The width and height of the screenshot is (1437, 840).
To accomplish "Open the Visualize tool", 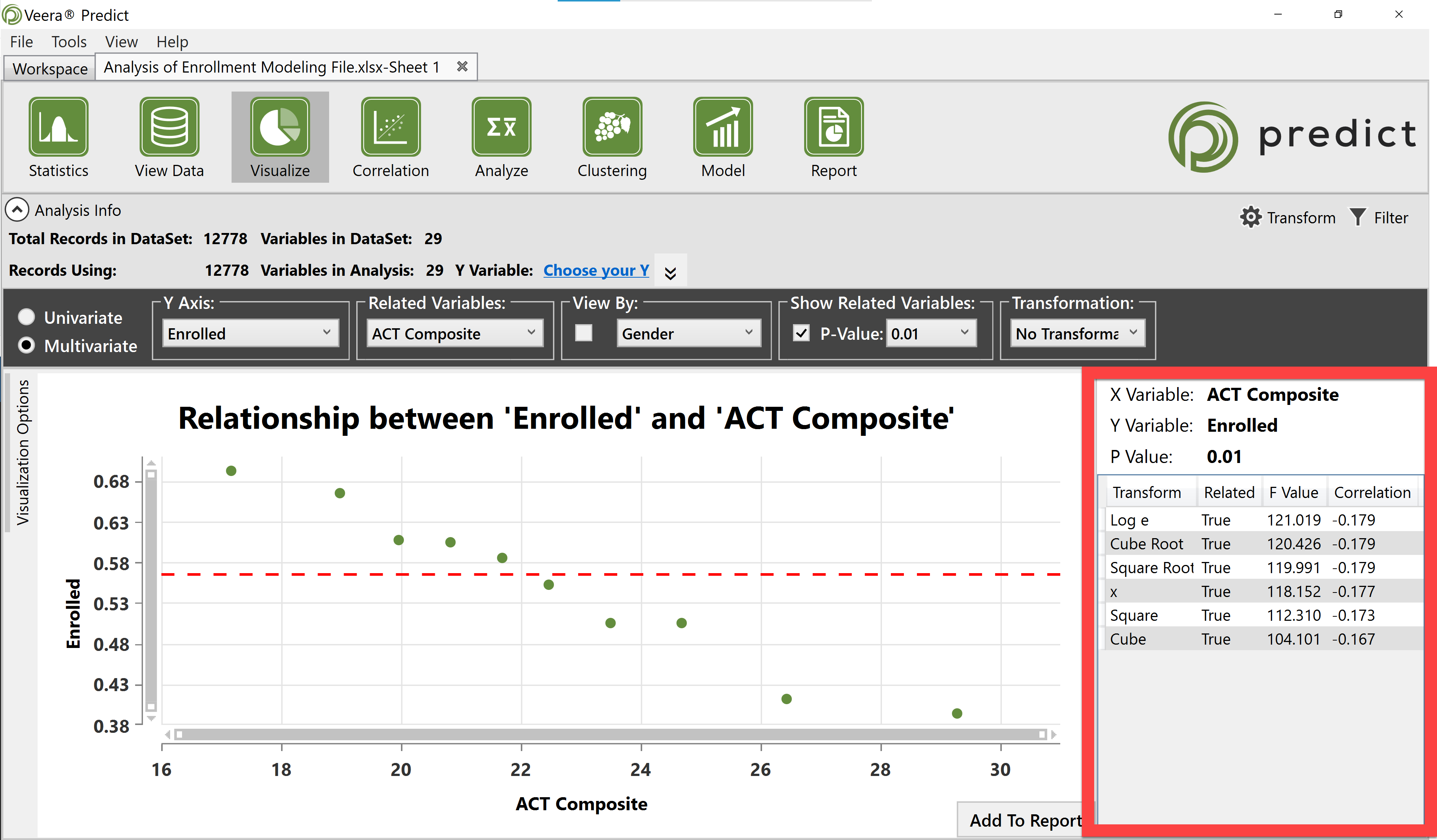I will (280, 136).
